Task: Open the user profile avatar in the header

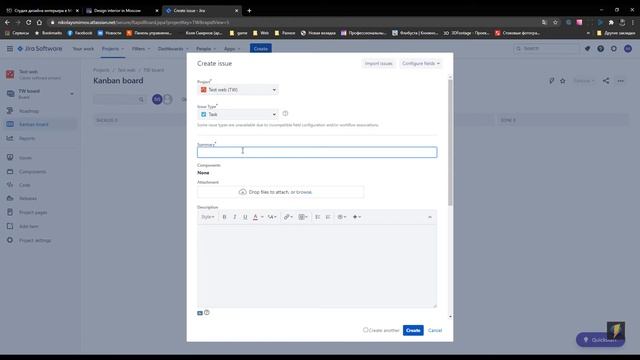Action: click(628, 49)
